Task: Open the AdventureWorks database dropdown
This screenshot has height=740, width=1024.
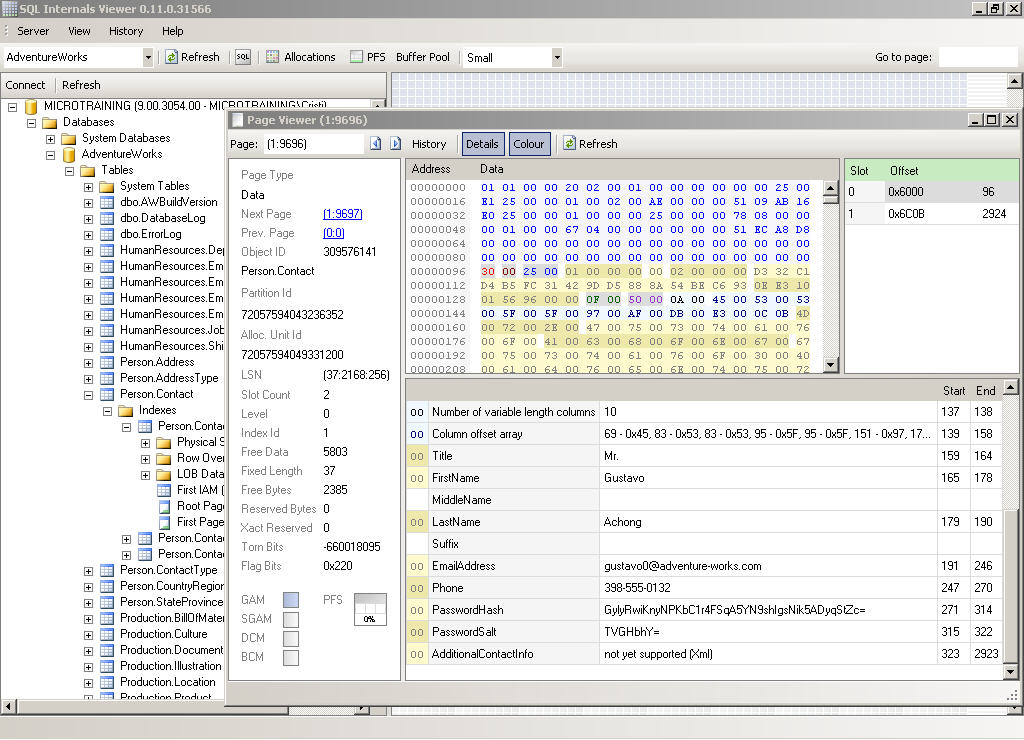Action: coord(148,58)
